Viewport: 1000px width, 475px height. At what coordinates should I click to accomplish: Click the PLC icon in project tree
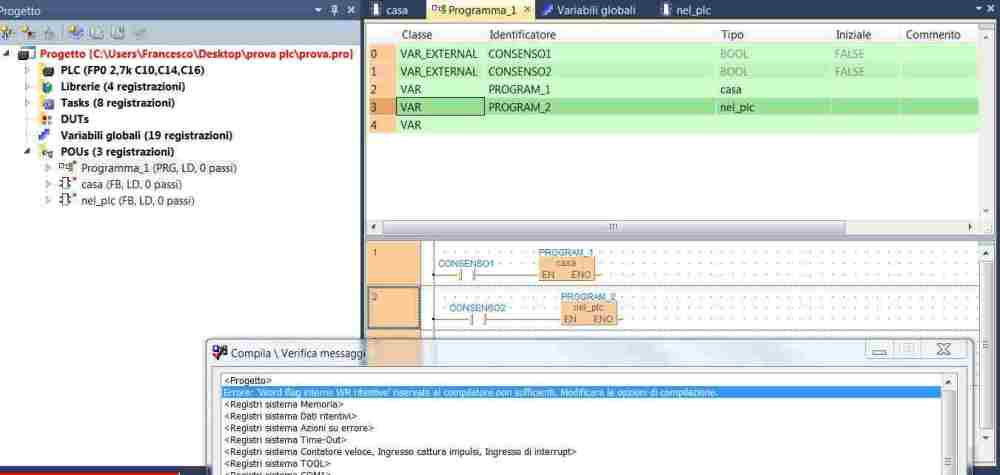pos(49,71)
